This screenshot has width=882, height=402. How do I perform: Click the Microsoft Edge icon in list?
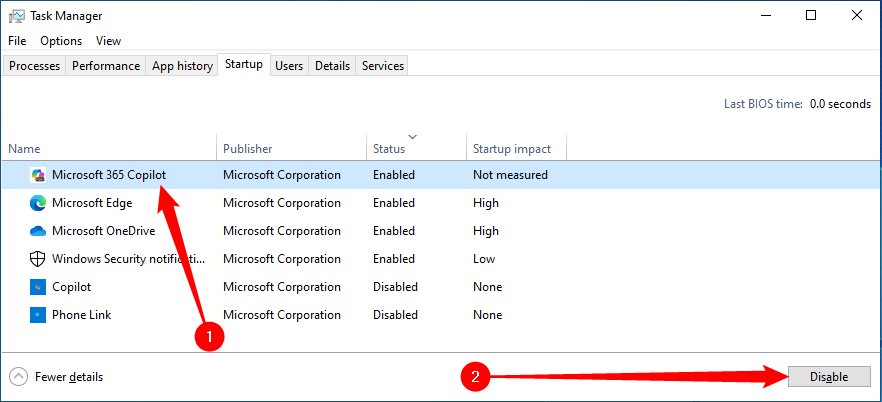pos(38,203)
